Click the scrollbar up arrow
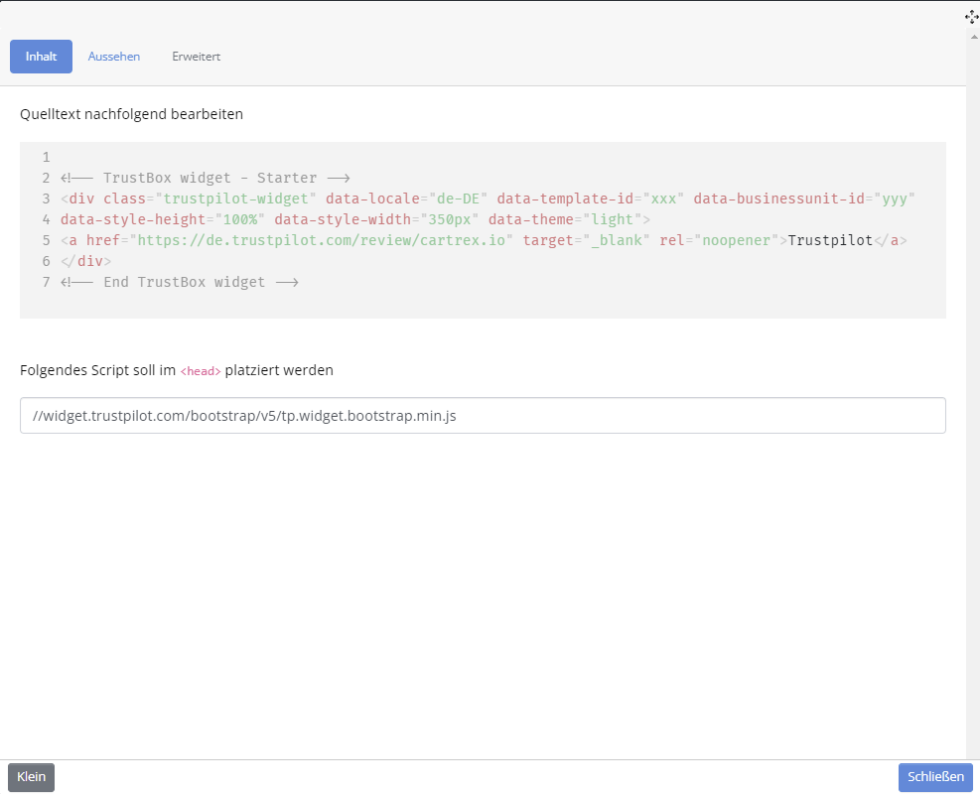The width and height of the screenshot is (980, 794). tap(974, 36)
